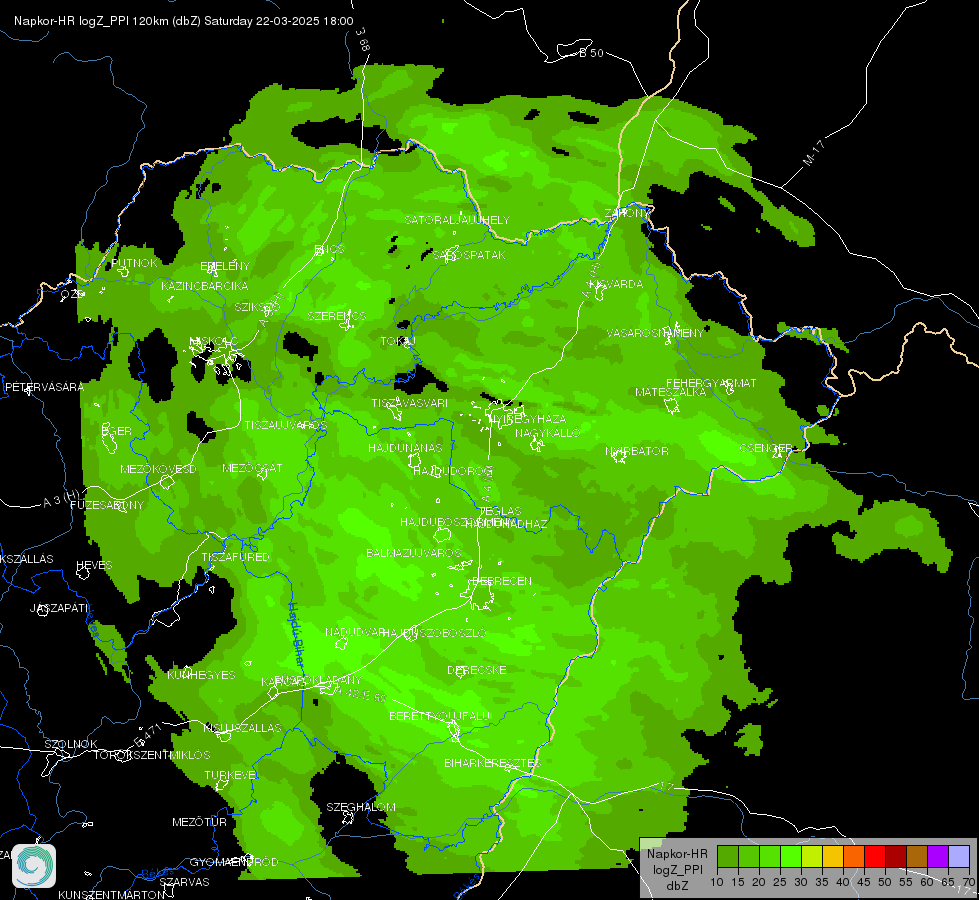Click the BERETTYOUJFALU city label
The height and width of the screenshot is (900, 979).
pos(440,716)
